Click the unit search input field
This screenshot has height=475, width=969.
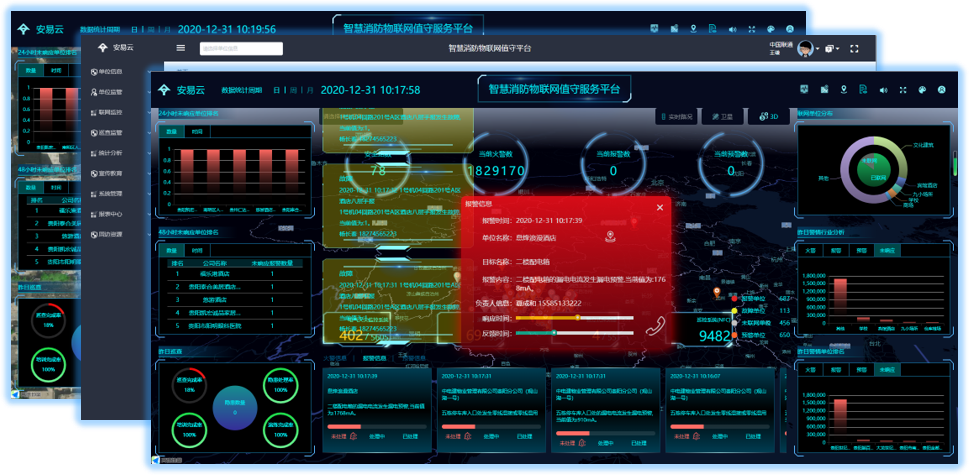point(240,48)
